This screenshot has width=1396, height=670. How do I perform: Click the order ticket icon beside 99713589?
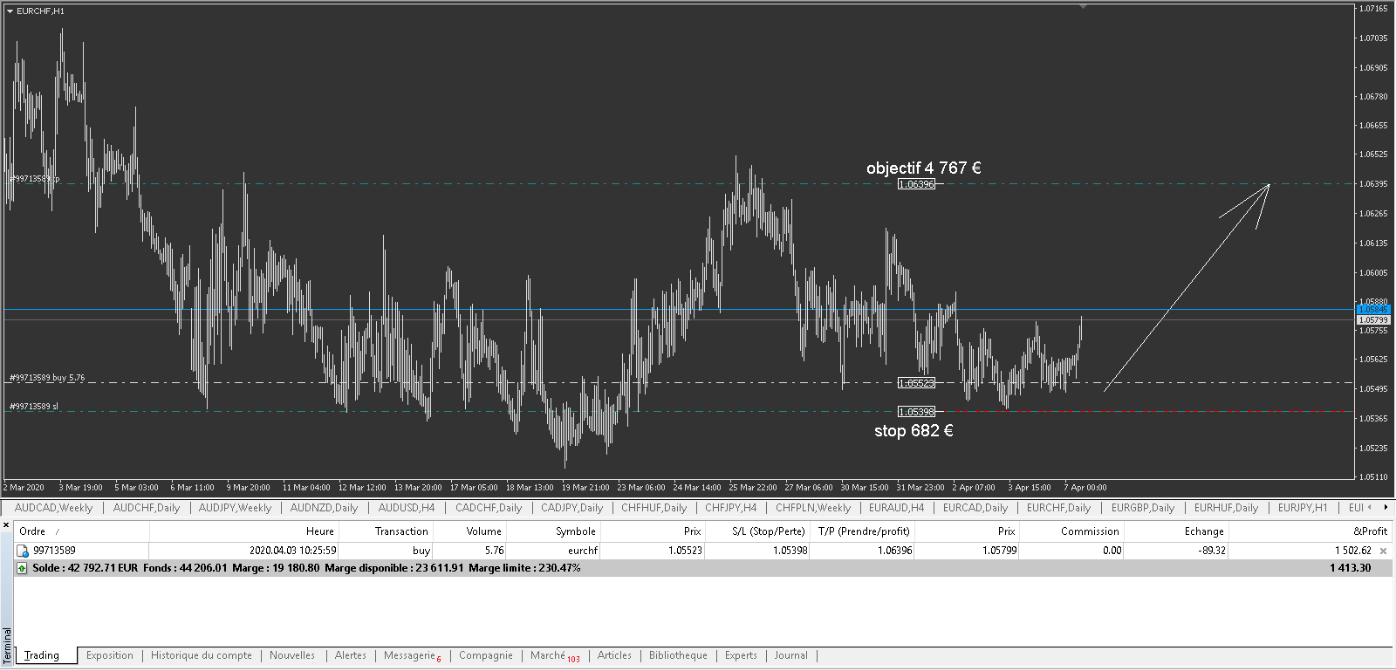[x=22, y=551]
